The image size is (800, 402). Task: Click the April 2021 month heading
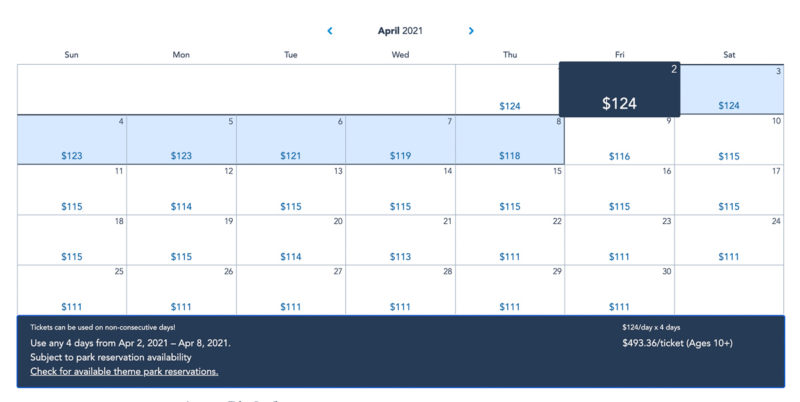click(400, 31)
